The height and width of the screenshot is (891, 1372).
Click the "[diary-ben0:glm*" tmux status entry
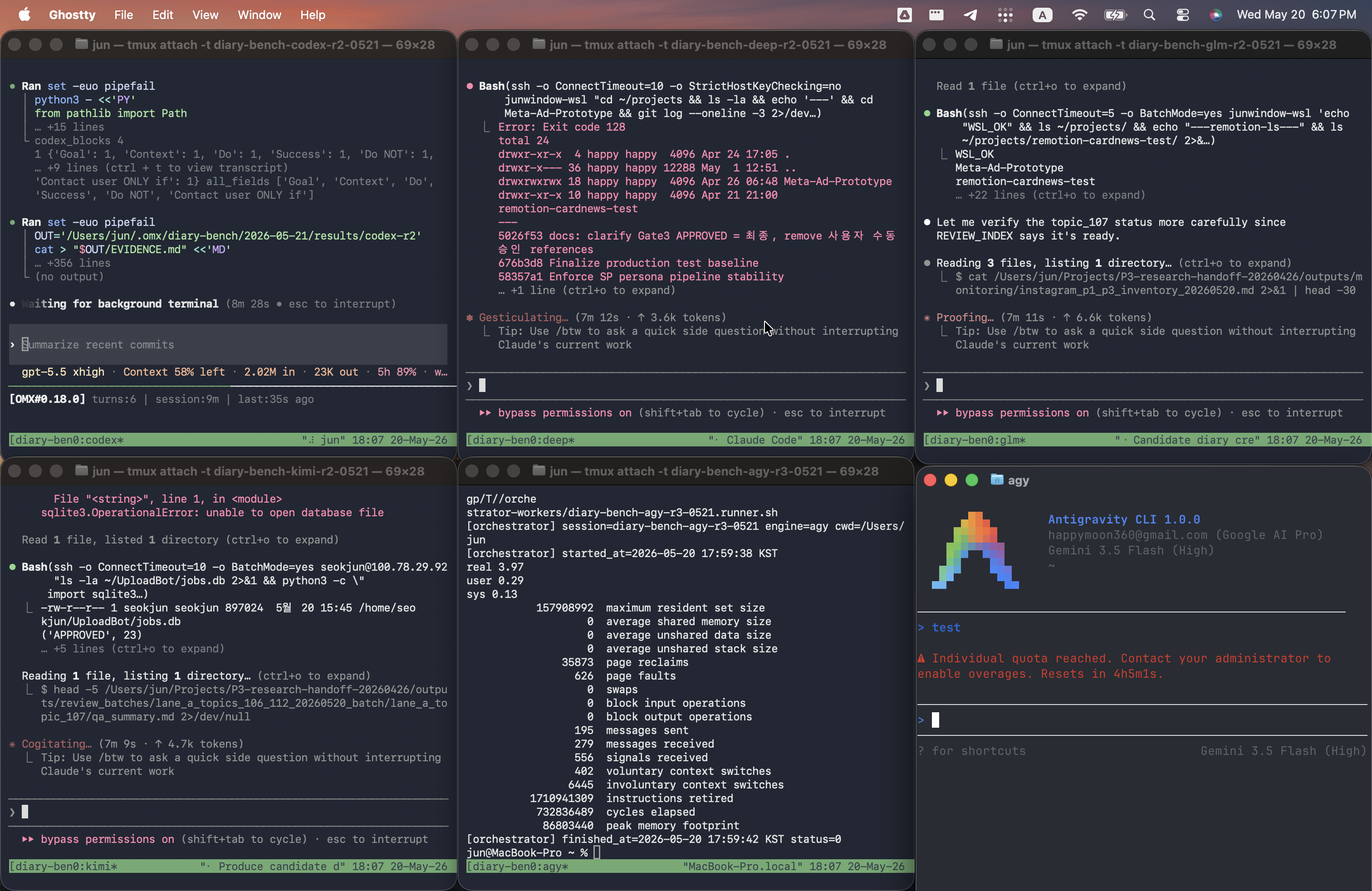[x=974, y=440]
